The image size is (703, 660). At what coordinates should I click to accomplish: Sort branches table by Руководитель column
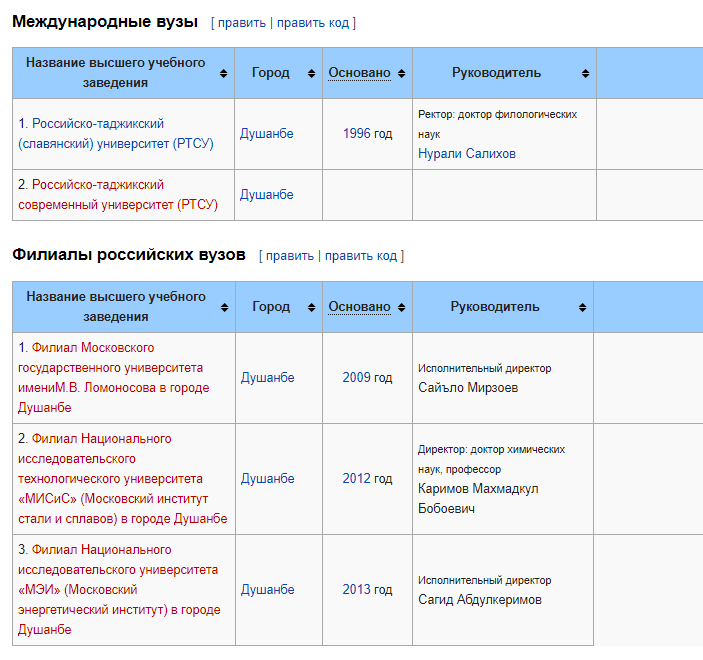[582, 308]
